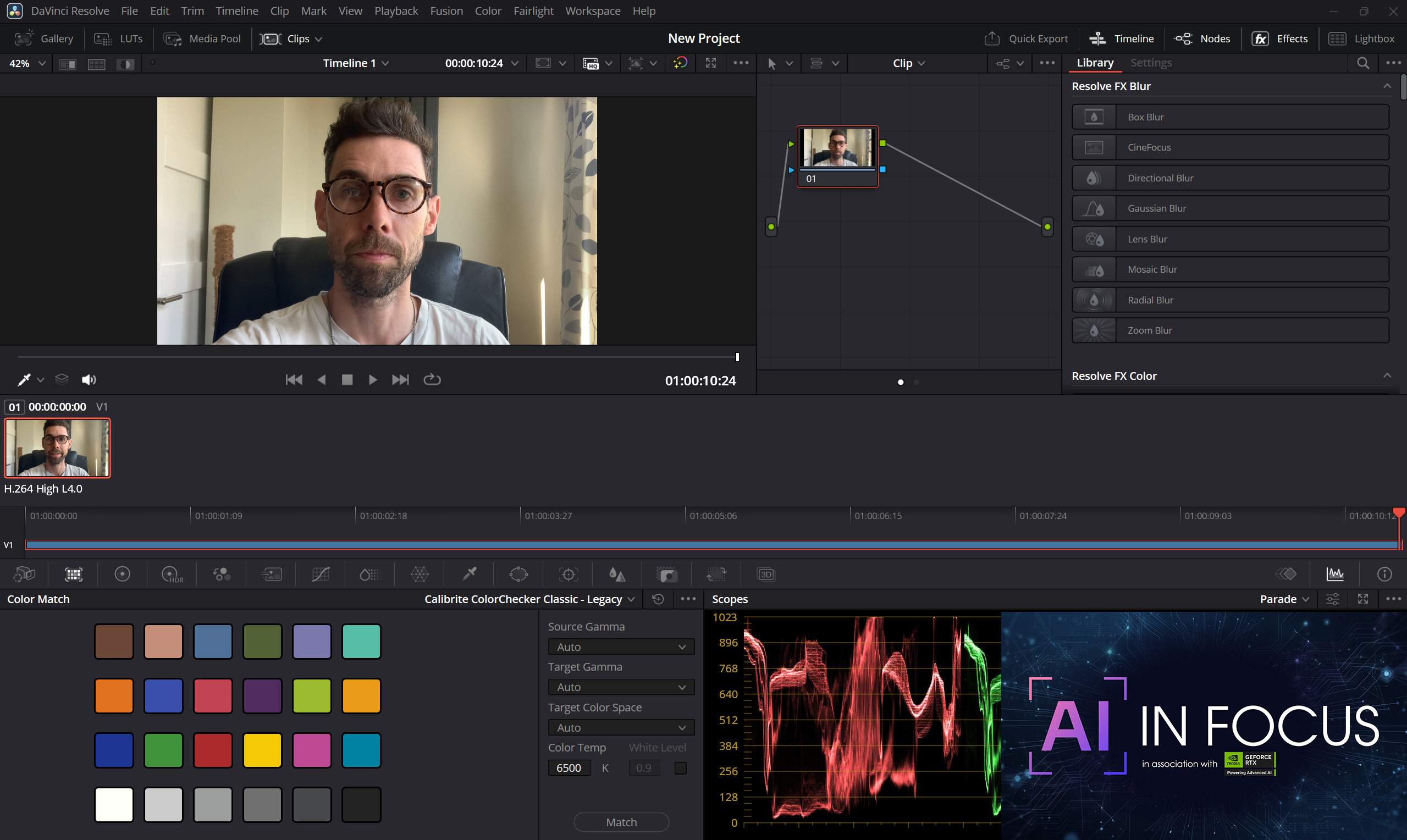Toggle loop playback
Image resolution: width=1407 pixels, height=840 pixels.
tap(432, 380)
